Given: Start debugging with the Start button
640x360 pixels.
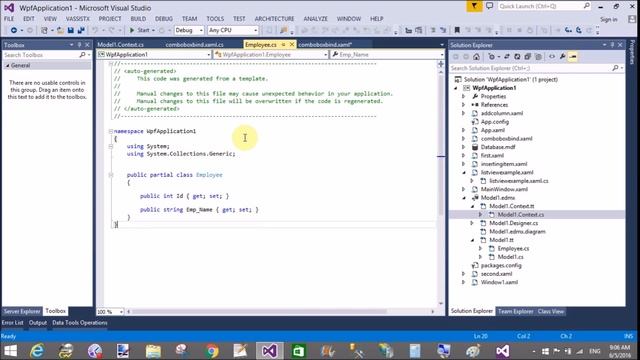Looking at the screenshot, I should click(140, 30).
